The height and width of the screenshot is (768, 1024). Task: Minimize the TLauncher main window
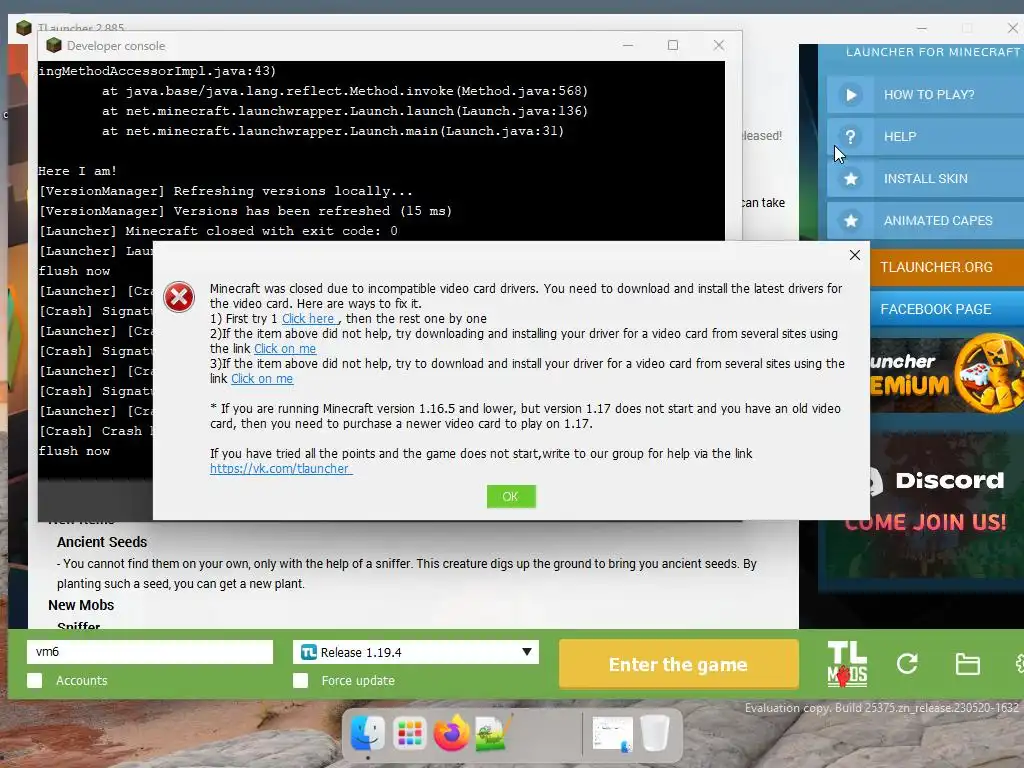click(x=921, y=28)
